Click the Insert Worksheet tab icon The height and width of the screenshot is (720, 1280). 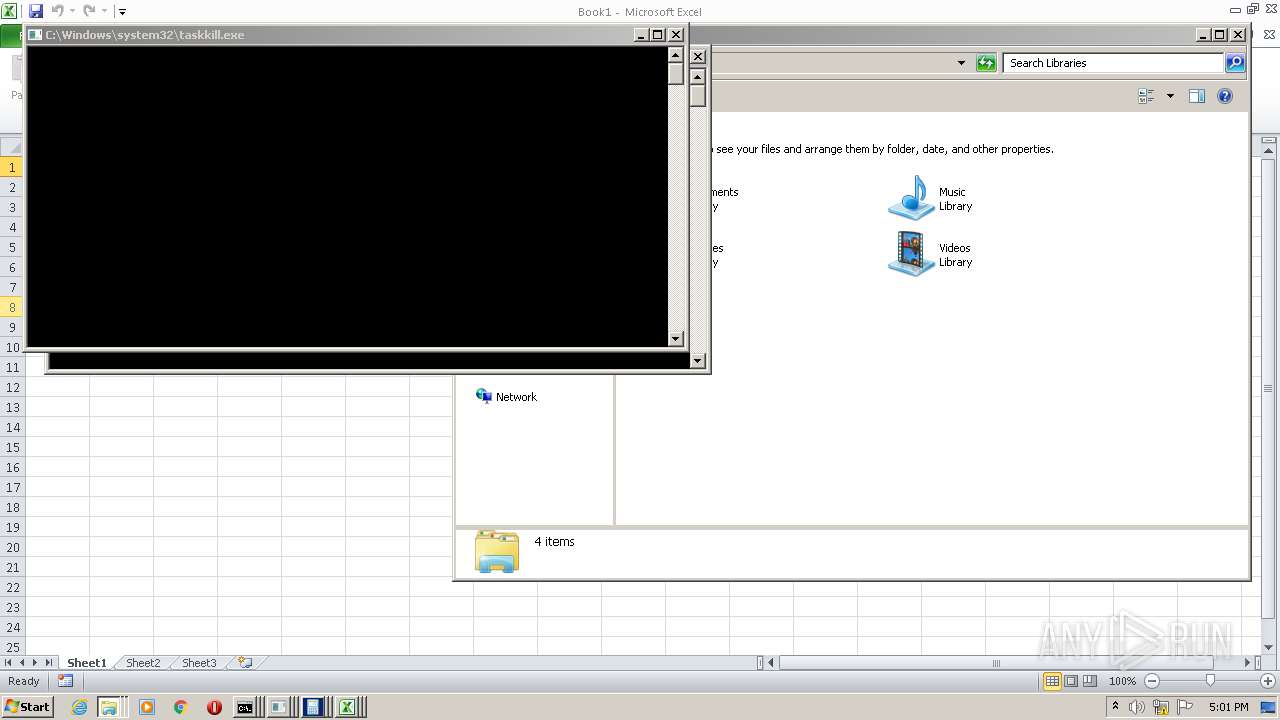(245, 663)
